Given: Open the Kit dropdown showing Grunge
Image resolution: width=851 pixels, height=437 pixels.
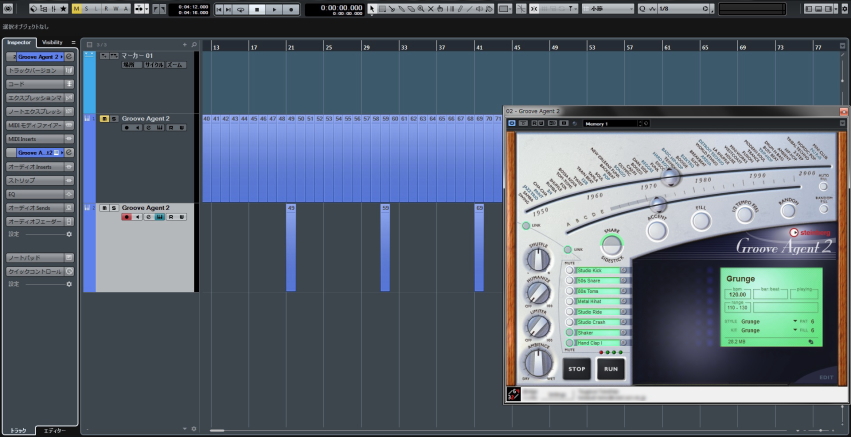Looking at the screenshot, I should 760,329.
